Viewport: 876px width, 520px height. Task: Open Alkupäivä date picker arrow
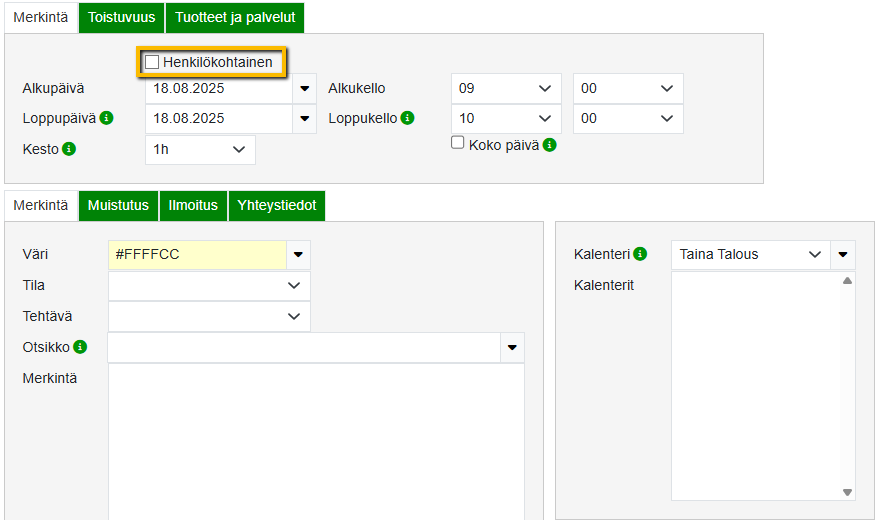305,88
